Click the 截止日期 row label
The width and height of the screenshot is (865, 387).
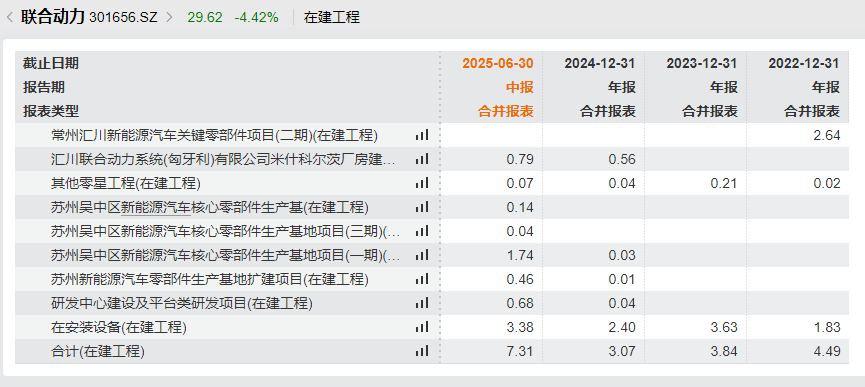pyautogui.click(x=51, y=63)
